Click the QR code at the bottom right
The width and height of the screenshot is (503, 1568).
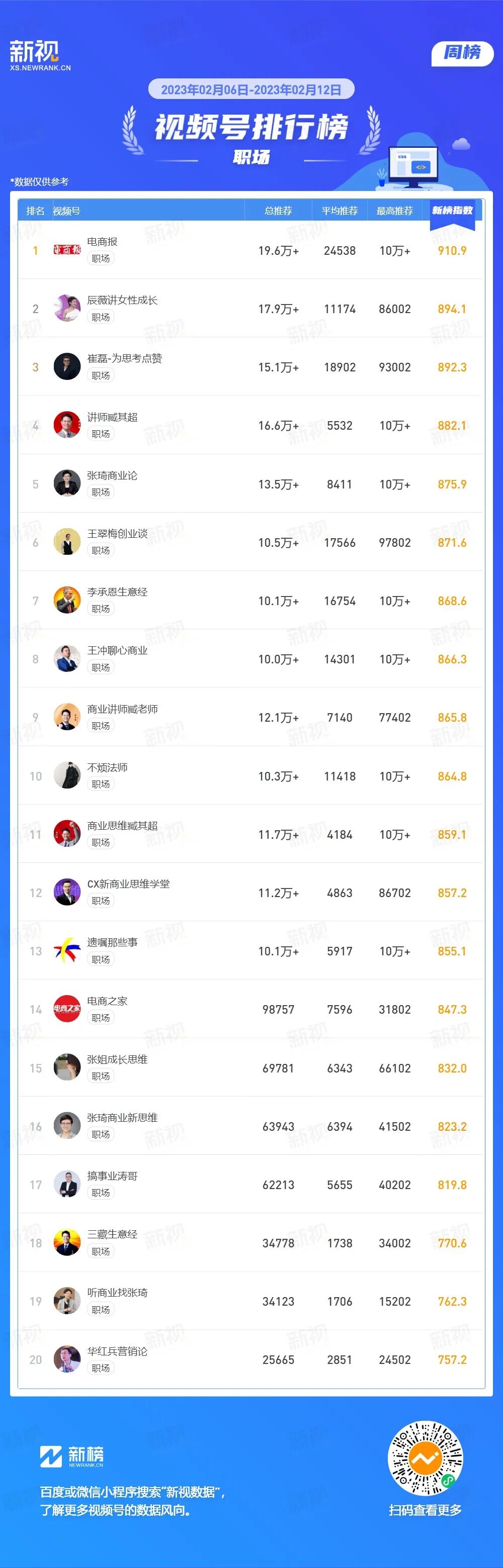coord(425,1459)
